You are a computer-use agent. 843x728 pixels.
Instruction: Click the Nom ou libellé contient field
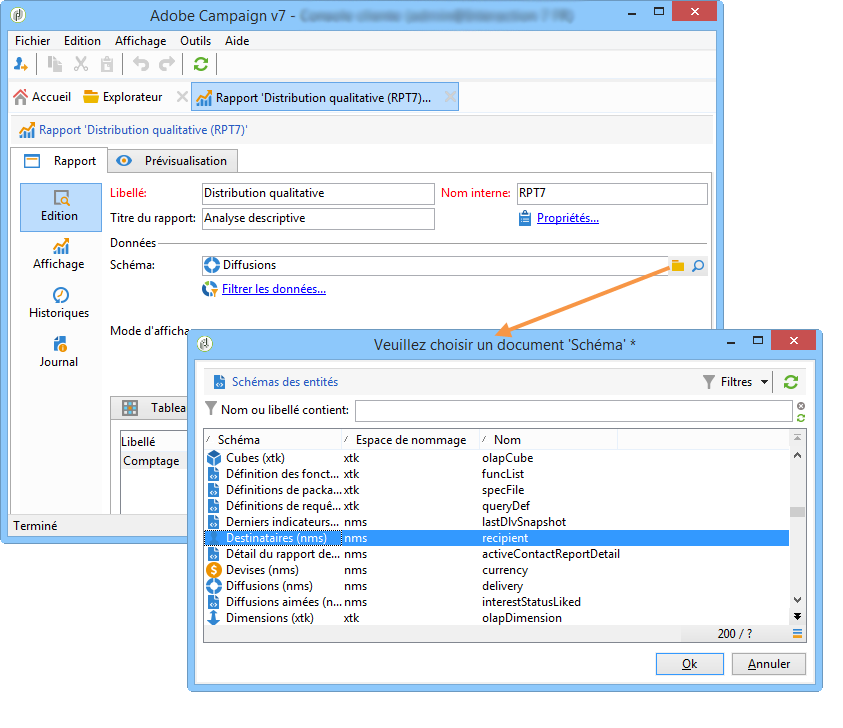click(573, 411)
